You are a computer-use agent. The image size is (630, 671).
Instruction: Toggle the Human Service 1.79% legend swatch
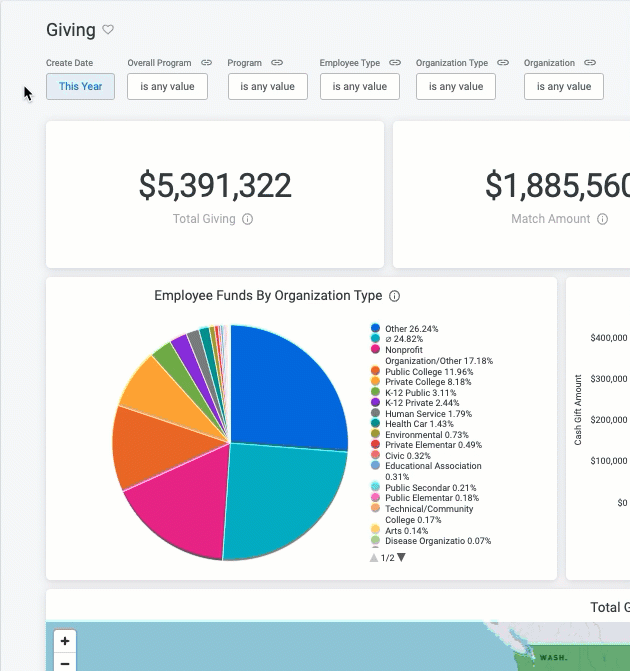[x=375, y=413]
